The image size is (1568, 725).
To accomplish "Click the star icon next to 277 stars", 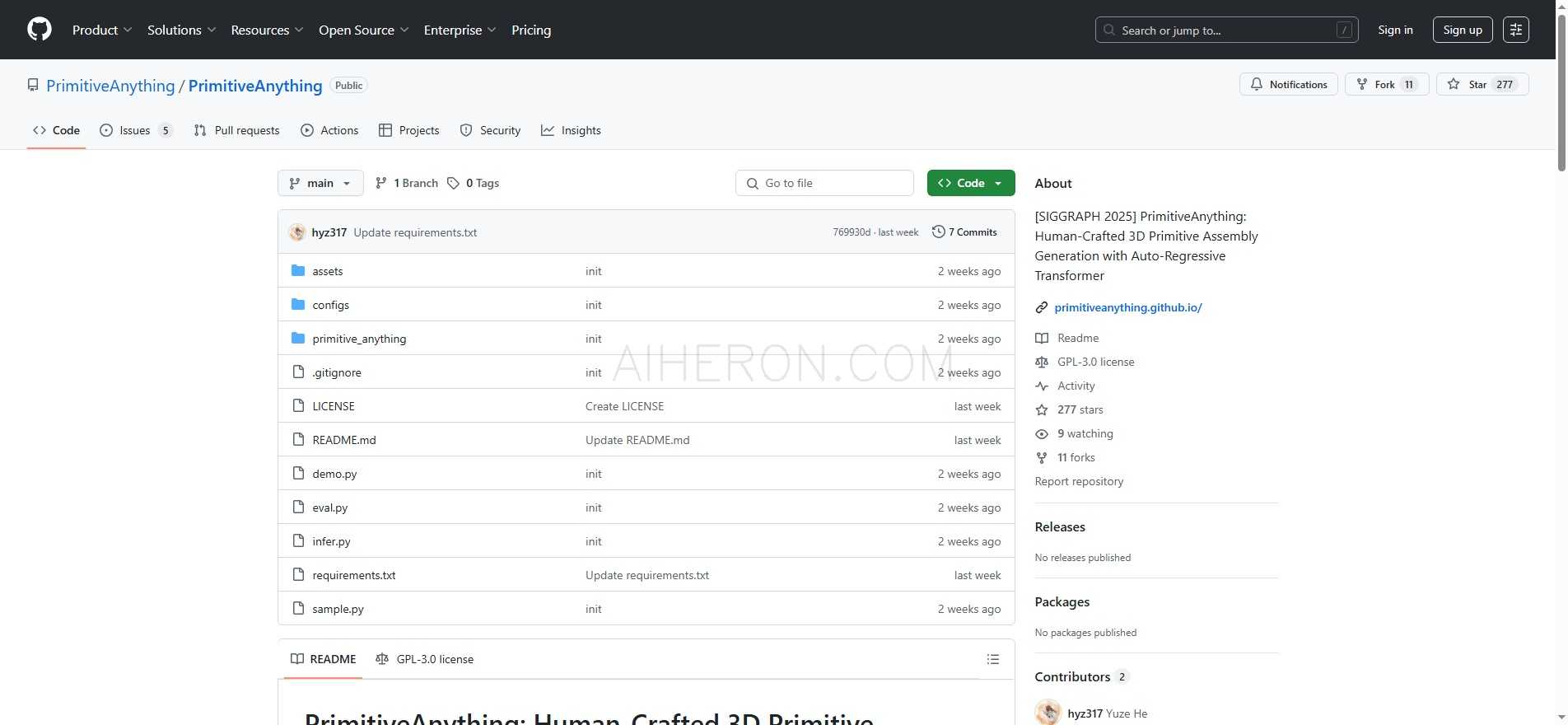I will [1042, 409].
